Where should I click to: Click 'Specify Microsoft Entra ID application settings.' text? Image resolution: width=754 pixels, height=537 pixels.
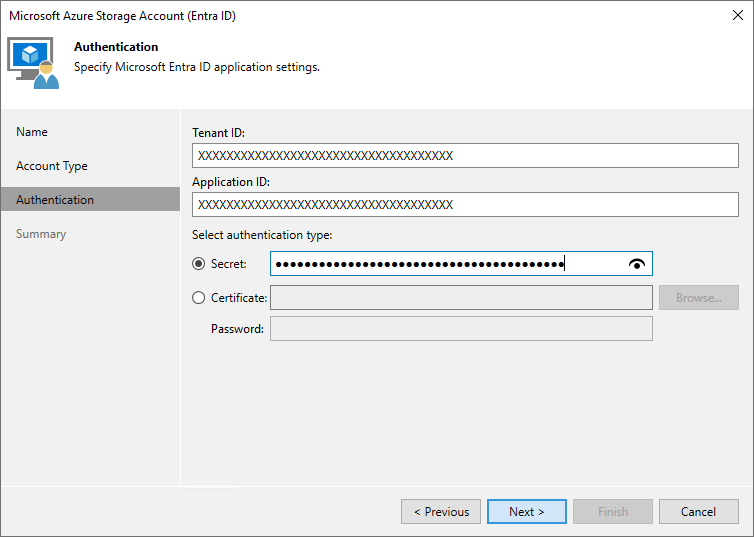[x=197, y=67]
